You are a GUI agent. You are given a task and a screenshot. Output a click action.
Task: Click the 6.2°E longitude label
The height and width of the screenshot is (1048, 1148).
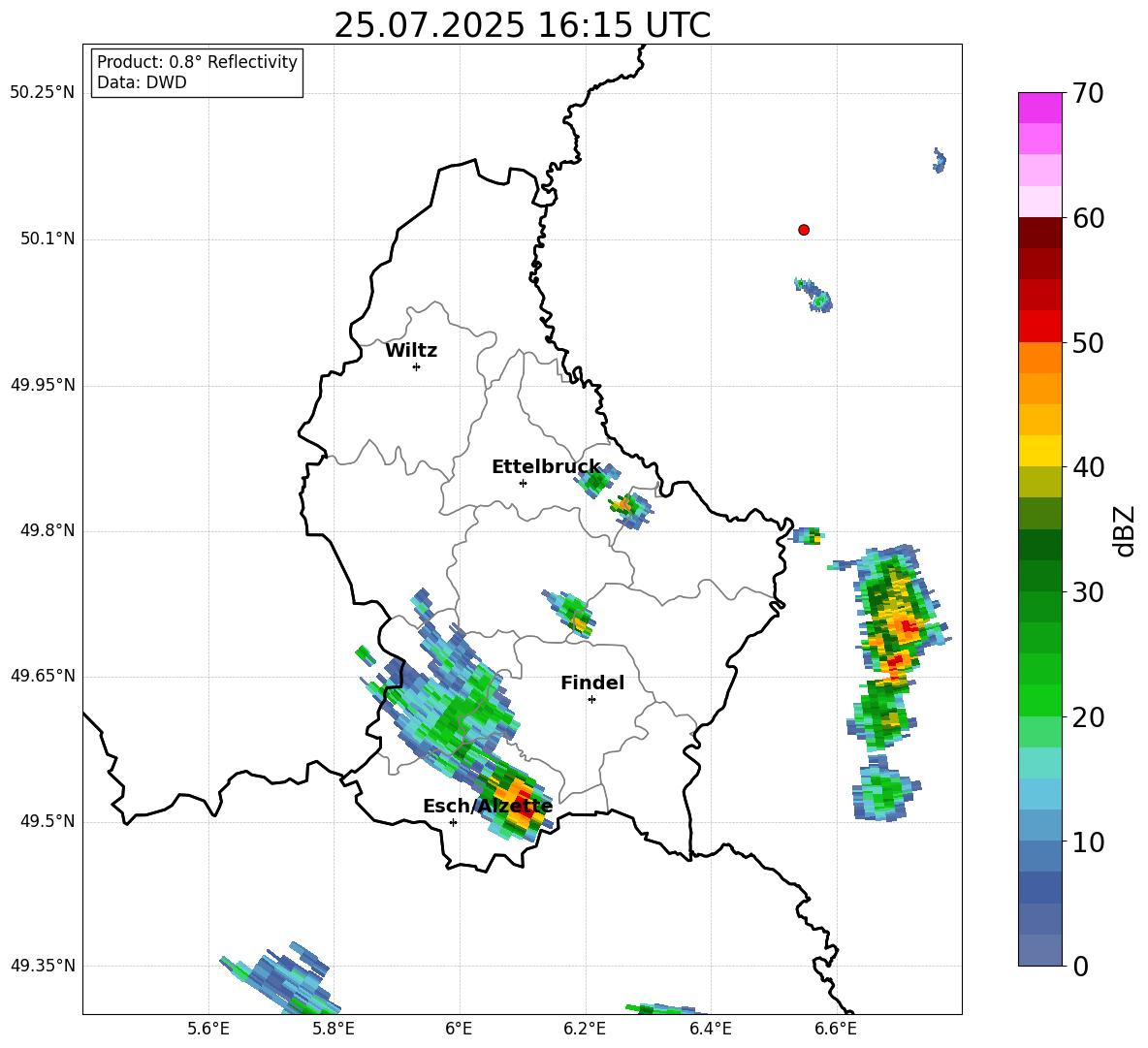(x=585, y=1029)
